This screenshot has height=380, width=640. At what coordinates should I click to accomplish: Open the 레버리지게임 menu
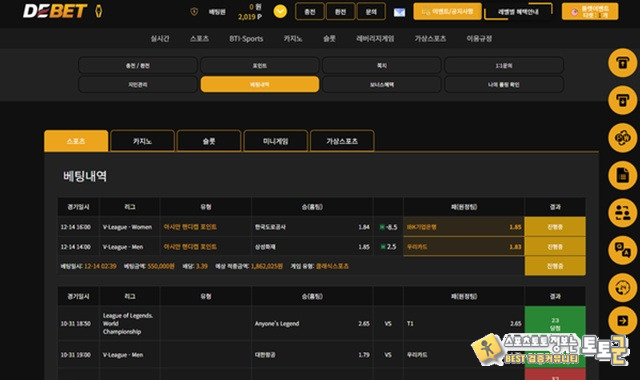[x=375, y=38]
